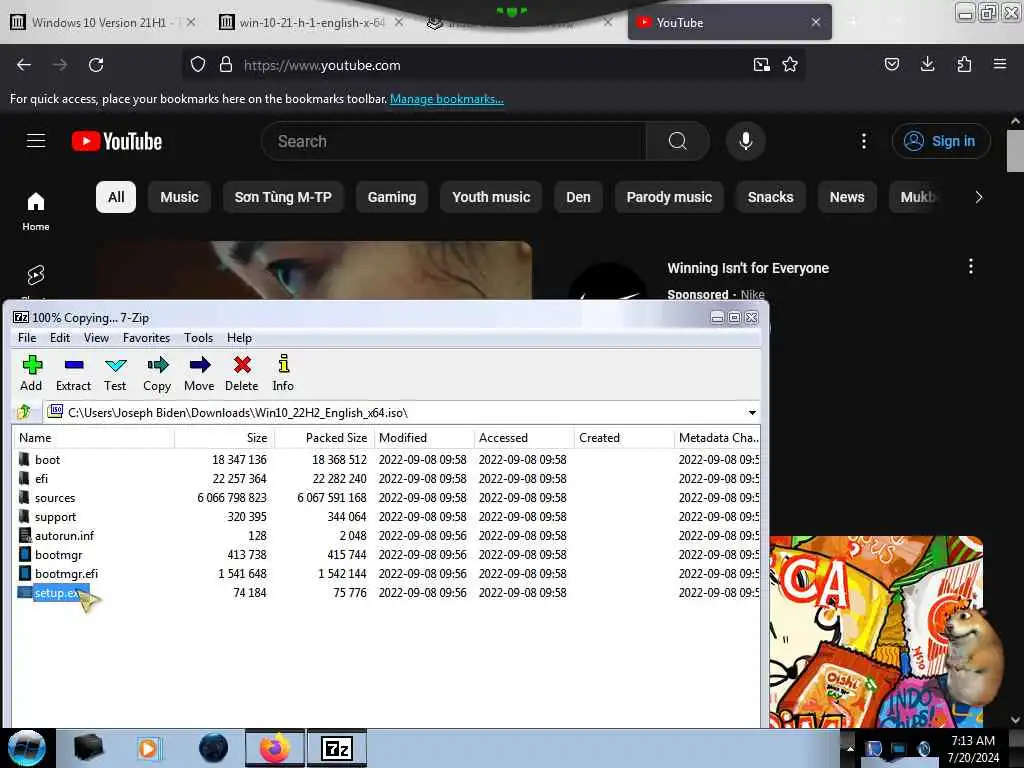This screenshot has height=768, width=1024.
Task: Extract files with the Extract icon
Action: tap(73, 374)
